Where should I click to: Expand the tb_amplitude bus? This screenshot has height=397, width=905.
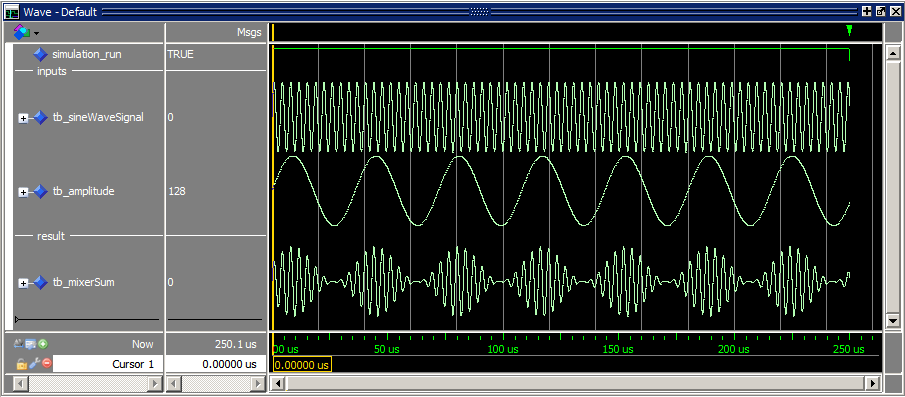click(x=23, y=192)
